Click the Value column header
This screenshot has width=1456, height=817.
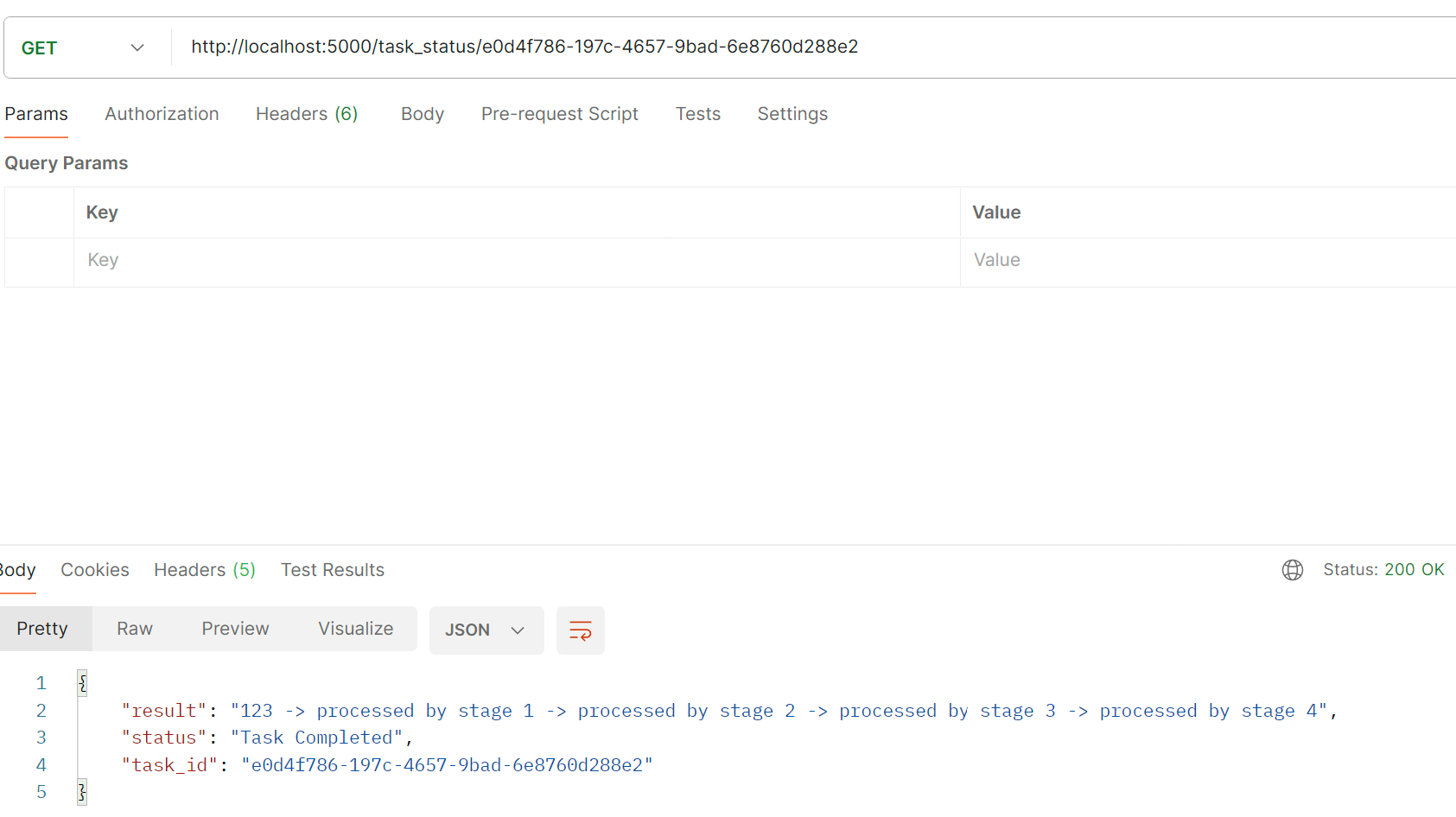[x=996, y=212]
